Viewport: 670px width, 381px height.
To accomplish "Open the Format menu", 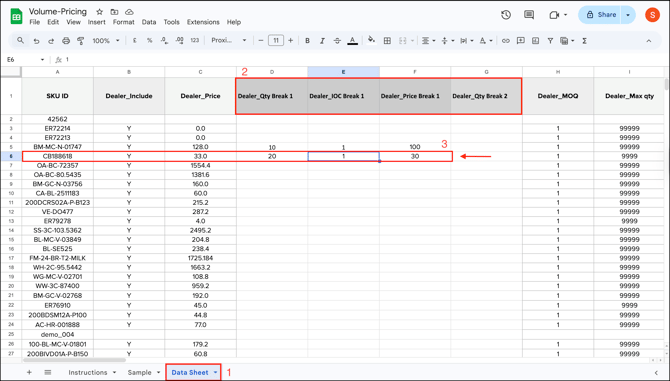I will (x=123, y=22).
